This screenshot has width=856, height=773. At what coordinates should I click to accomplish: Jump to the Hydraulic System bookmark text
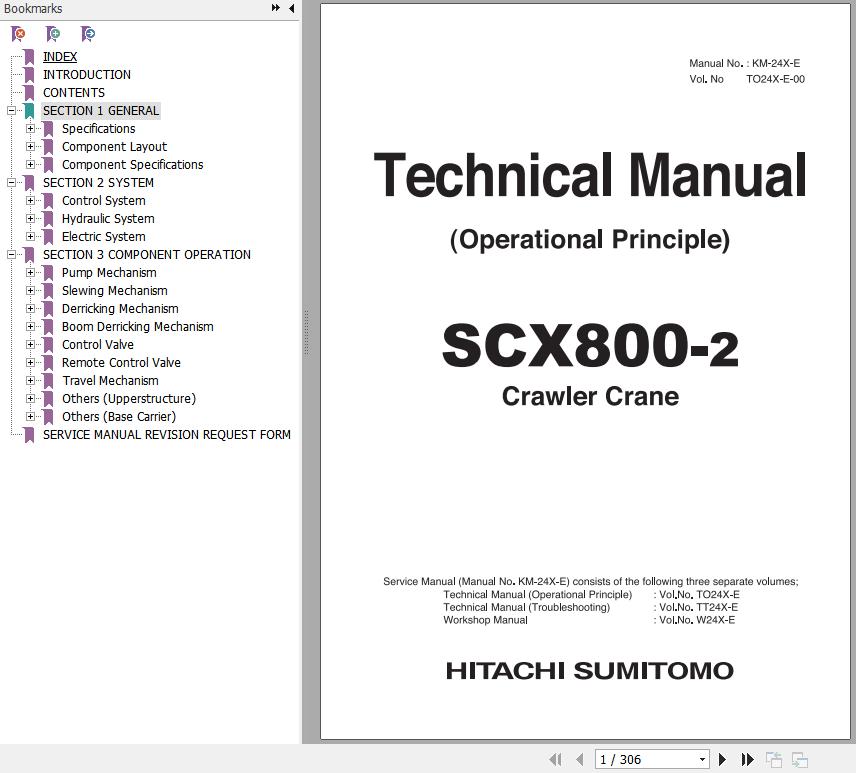click(108, 219)
